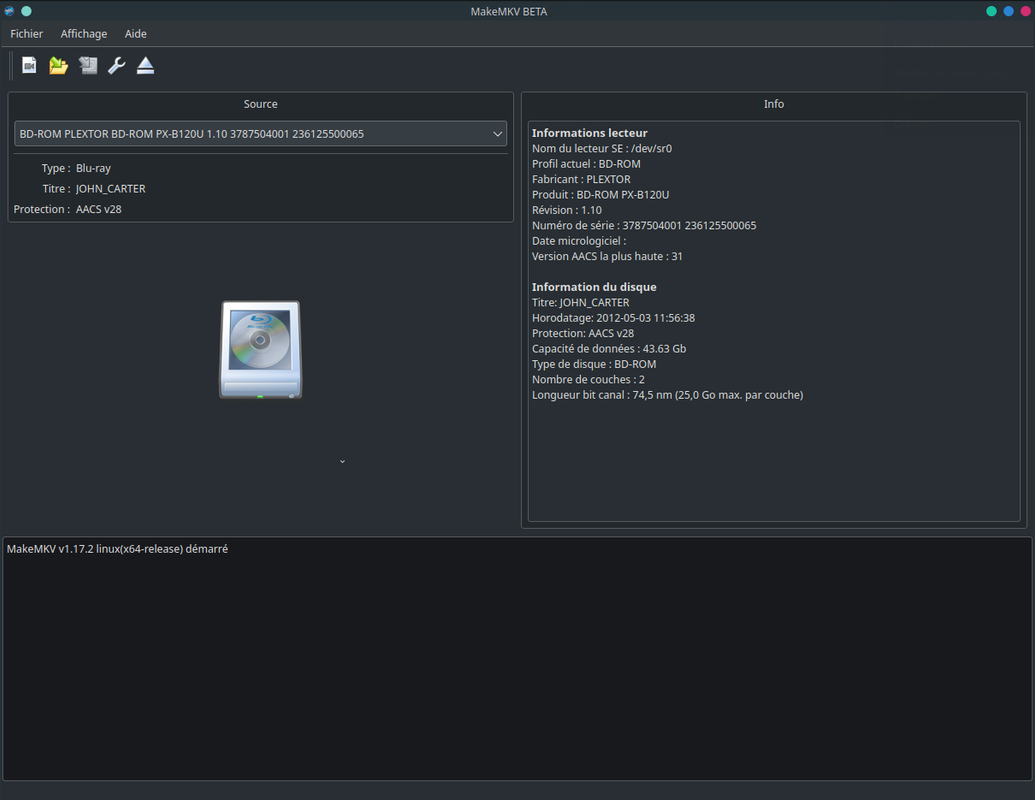Open Preferences via the wrench icon
This screenshot has width=1035, height=800.
pos(117,65)
